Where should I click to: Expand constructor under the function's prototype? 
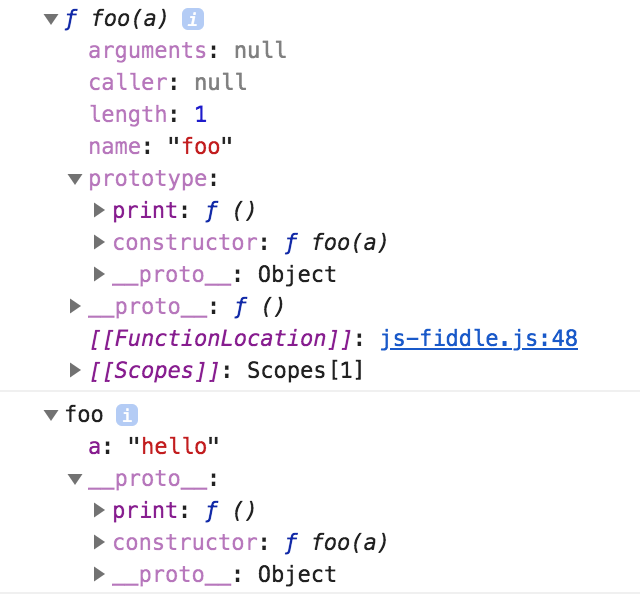click(x=99, y=242)
